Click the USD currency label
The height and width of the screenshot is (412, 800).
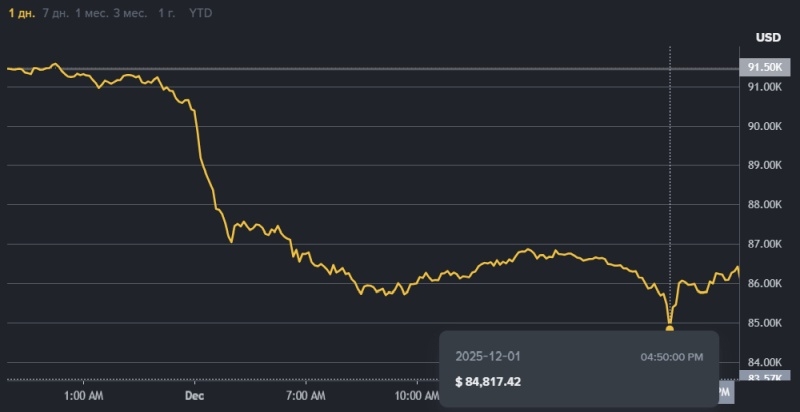tap(768, 38)
